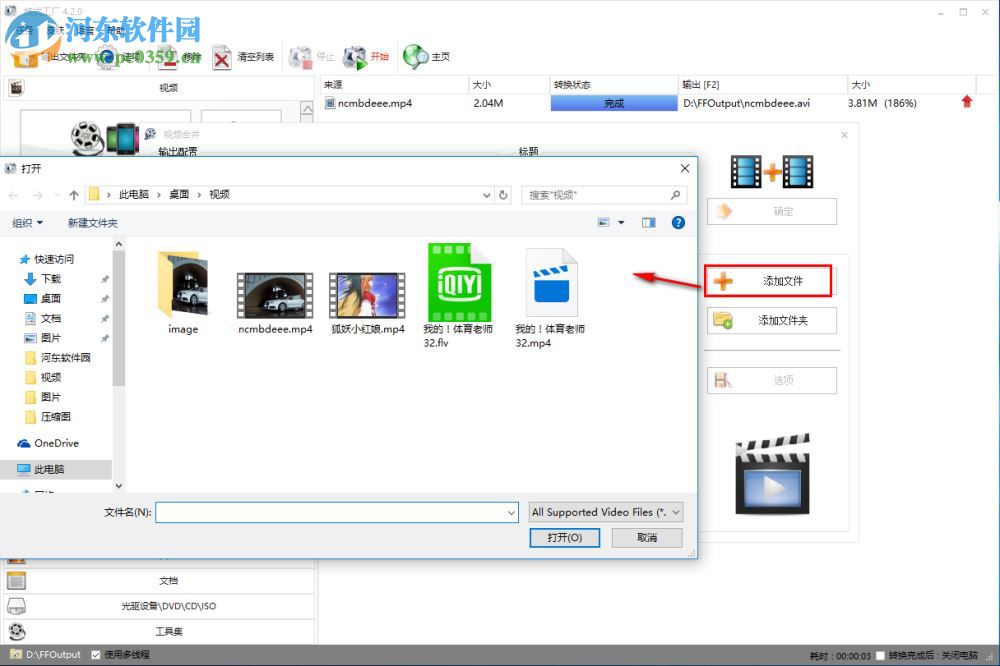Click 此电脑 breadcrumb in address bar

pyautogui.click(x=134, y=195)
